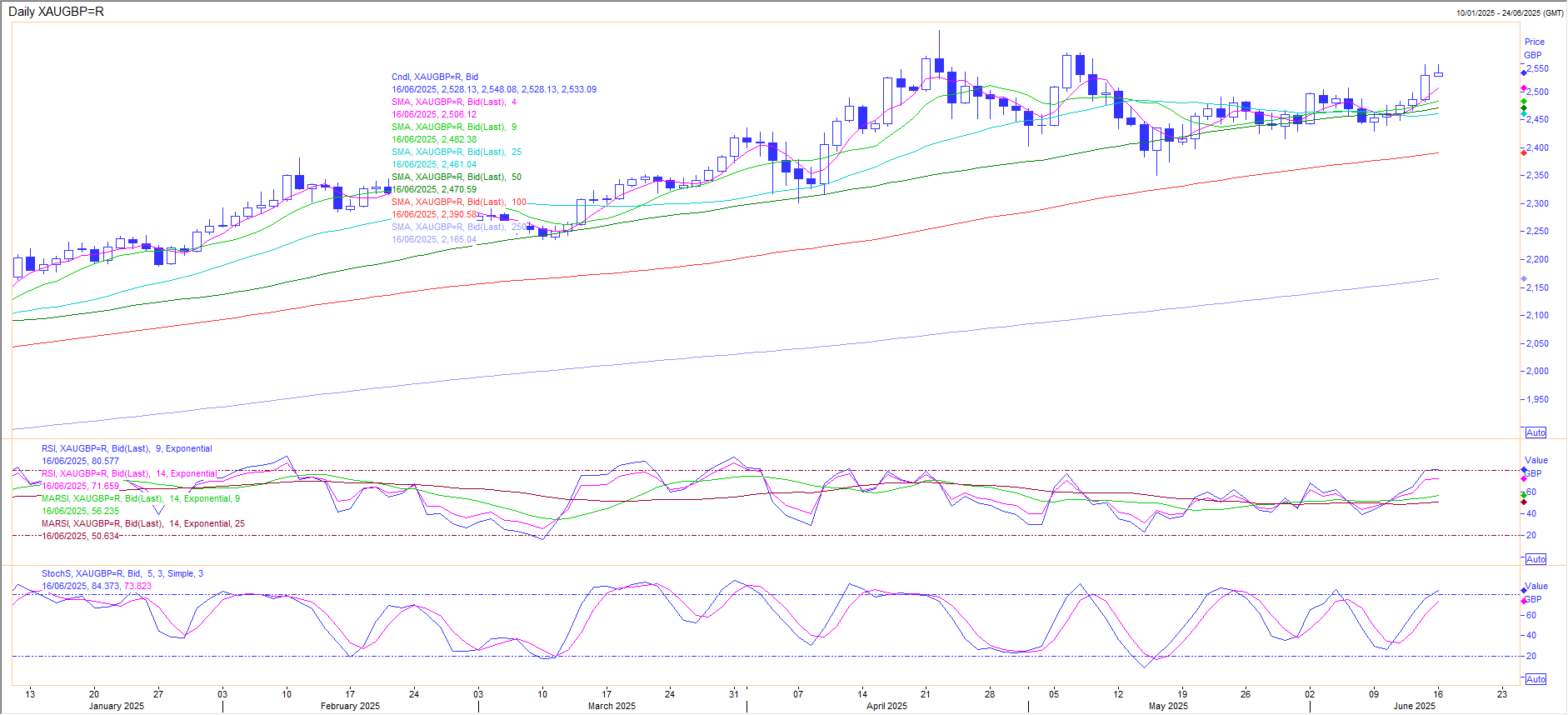The width and height of the screenshot is (1568, 715).
Task: Select the 'RSI ... 9, Exponential' legend label
Action: (127, 448)
